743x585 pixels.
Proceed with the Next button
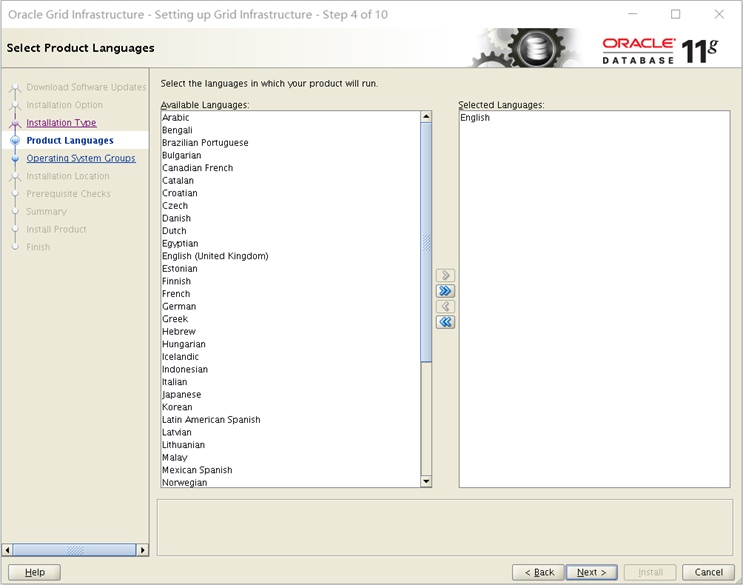point(592,572)
